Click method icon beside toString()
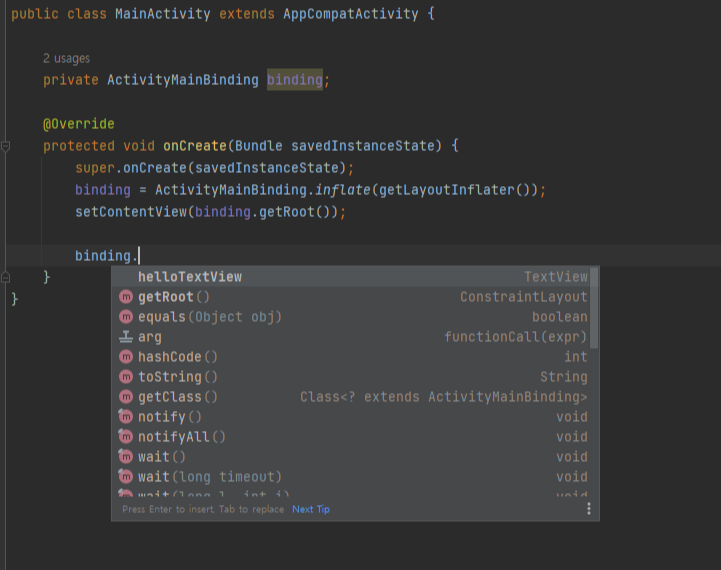 pyautogui.click(x=126, y=377)
